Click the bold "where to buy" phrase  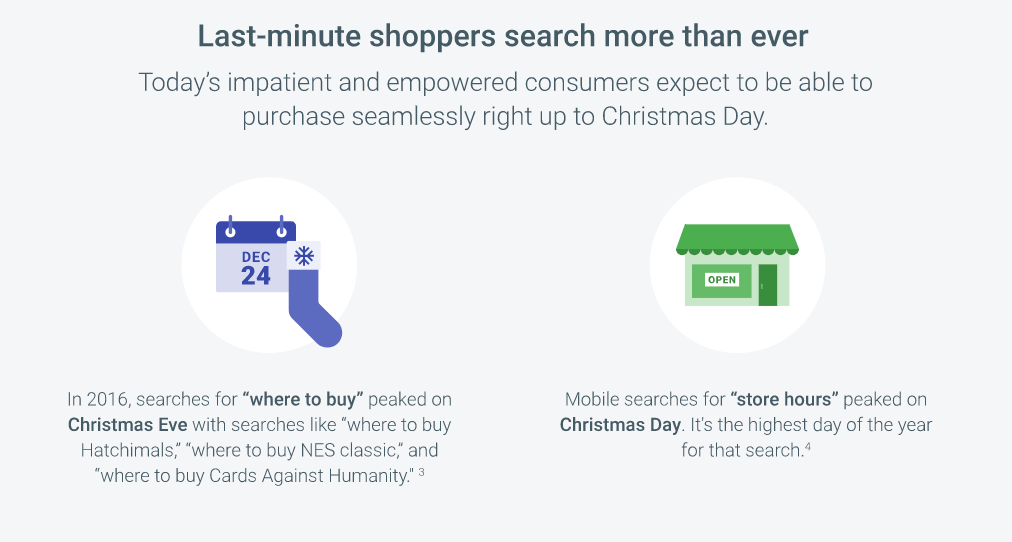click(x=303, y=399)
